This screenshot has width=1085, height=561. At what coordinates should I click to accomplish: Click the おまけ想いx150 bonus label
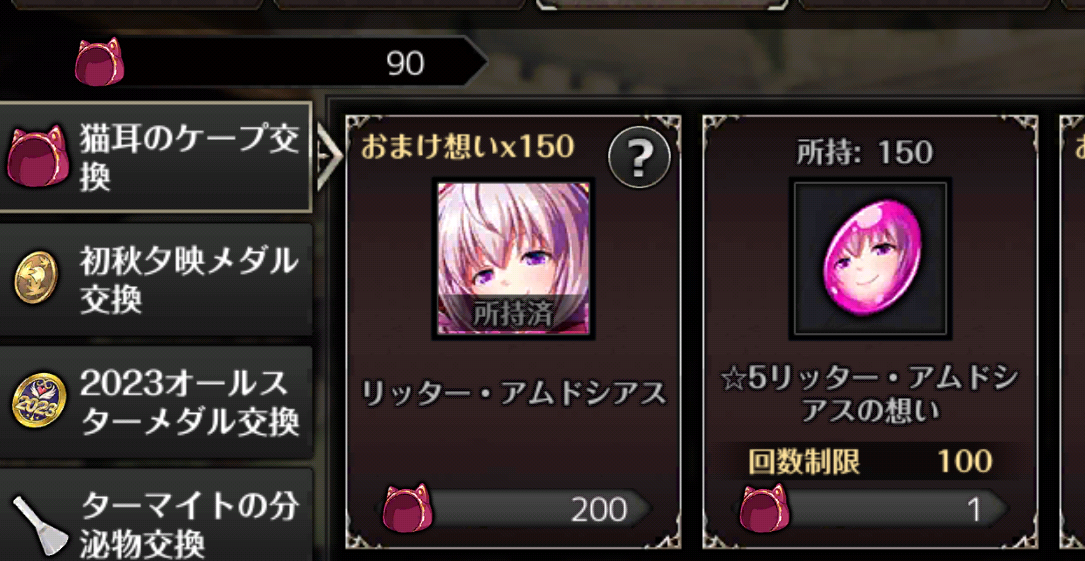click(x=467, y=147)
